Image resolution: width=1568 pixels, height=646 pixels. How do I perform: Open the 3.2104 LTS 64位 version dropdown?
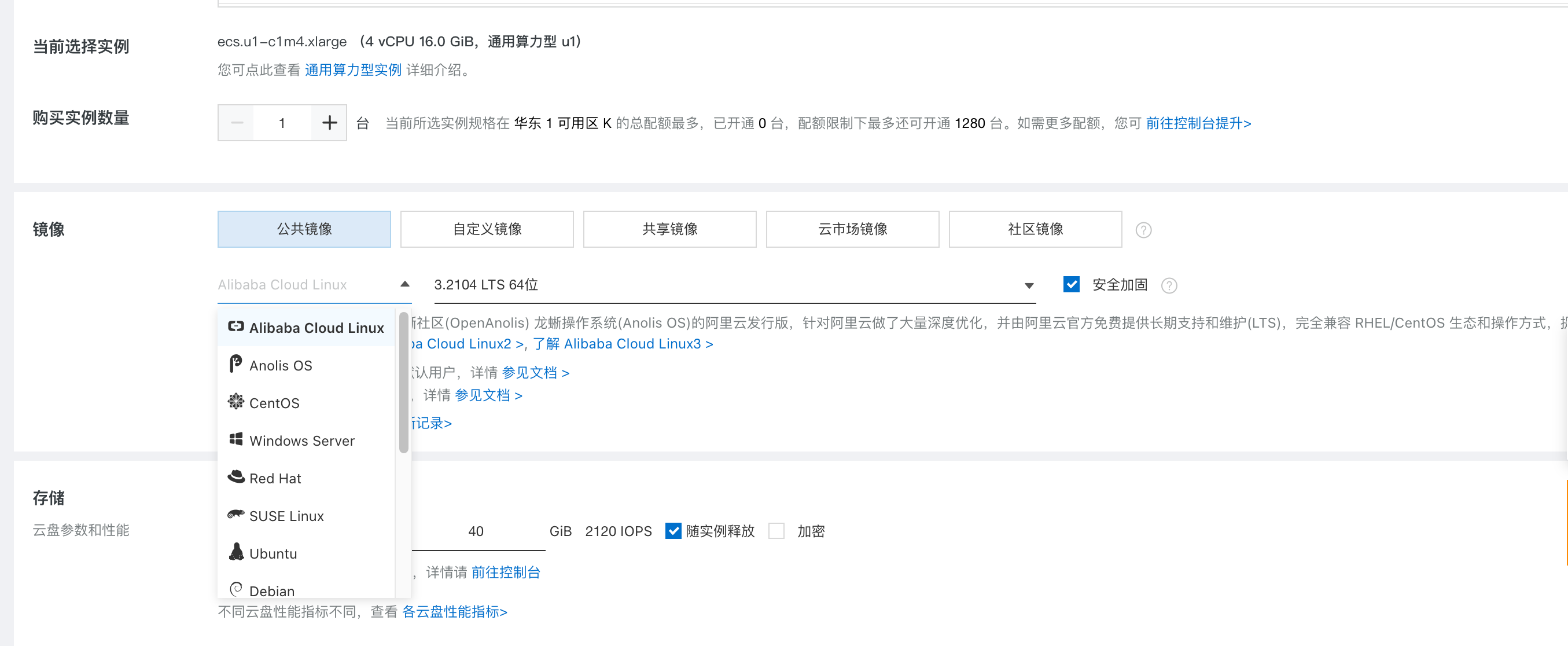point(735,285)
